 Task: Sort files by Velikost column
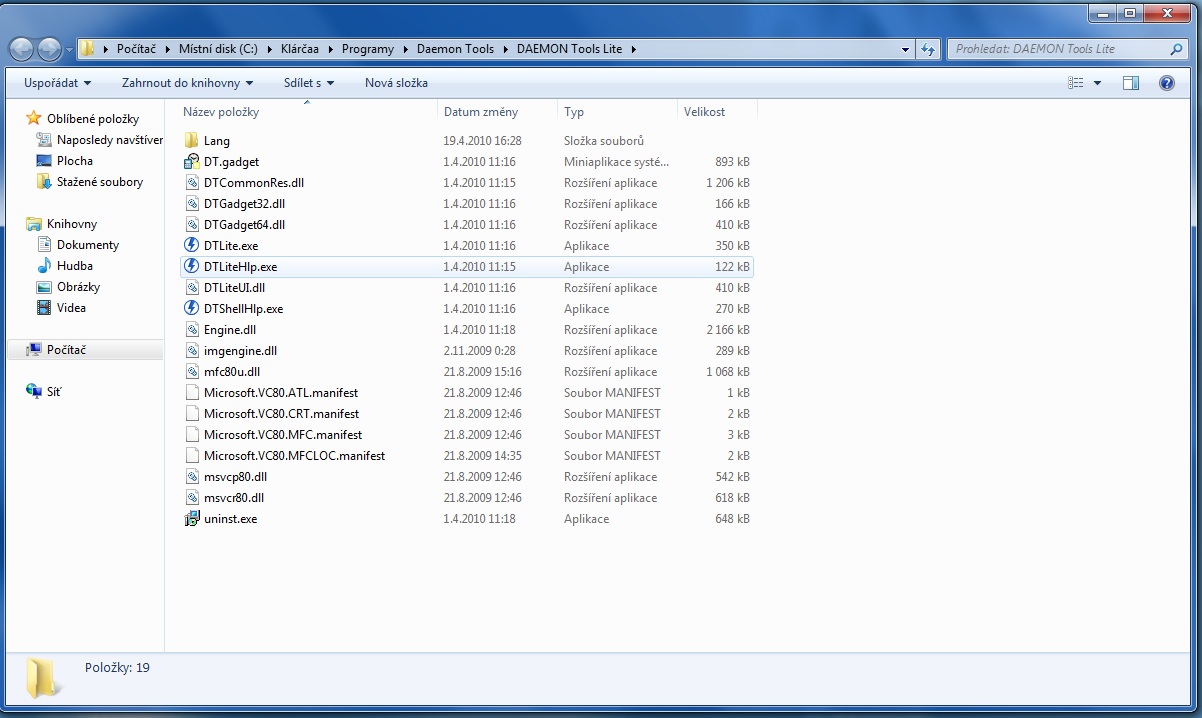(x=705, y=112)
